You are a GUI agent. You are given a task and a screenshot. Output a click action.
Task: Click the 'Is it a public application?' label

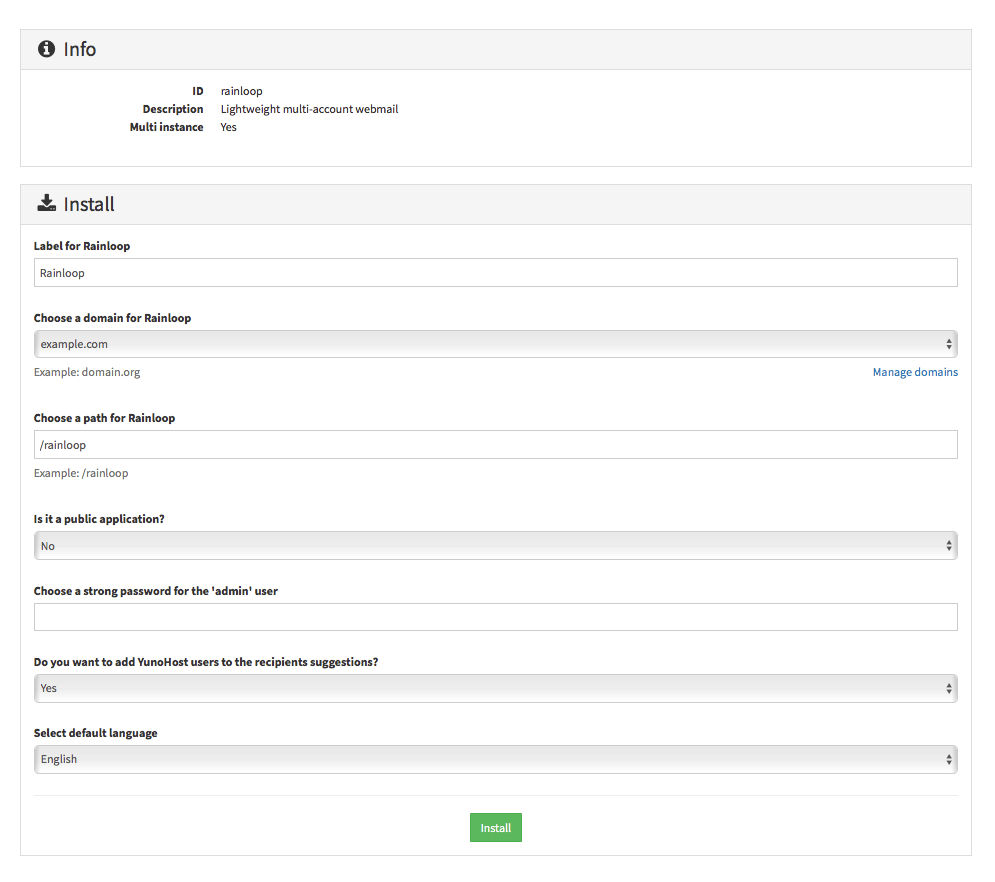99,519
